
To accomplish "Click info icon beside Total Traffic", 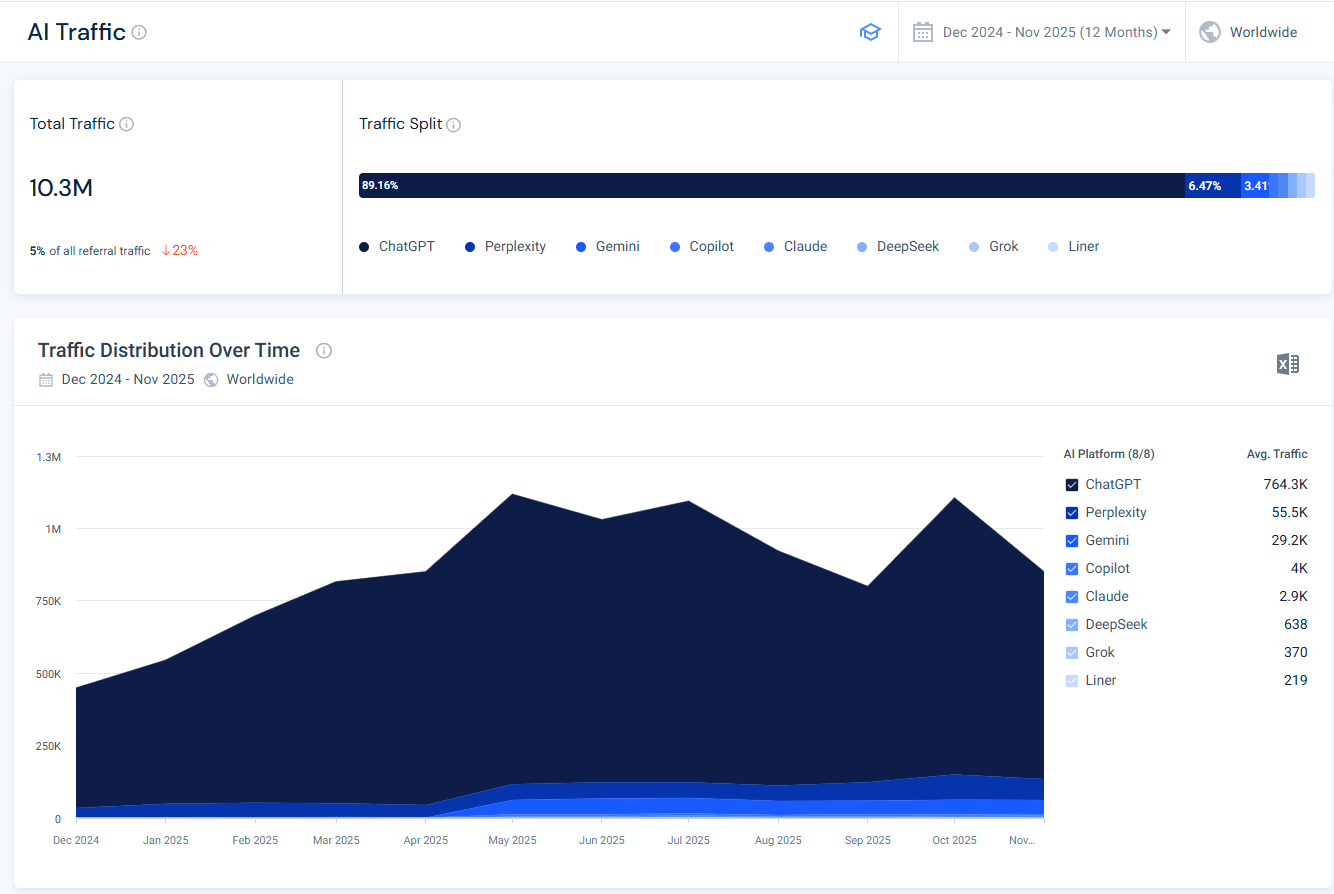I will click(x=127, y=124).
